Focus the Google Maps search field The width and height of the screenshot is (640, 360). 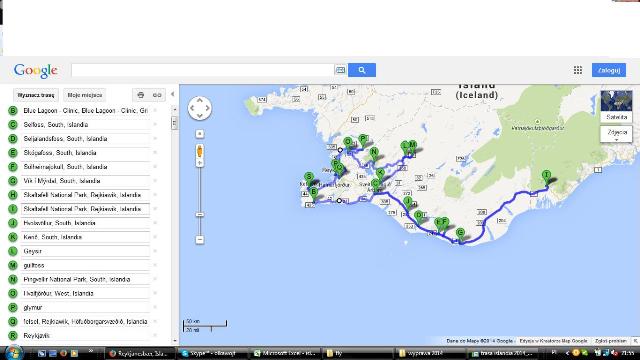(x=203, y=70)
